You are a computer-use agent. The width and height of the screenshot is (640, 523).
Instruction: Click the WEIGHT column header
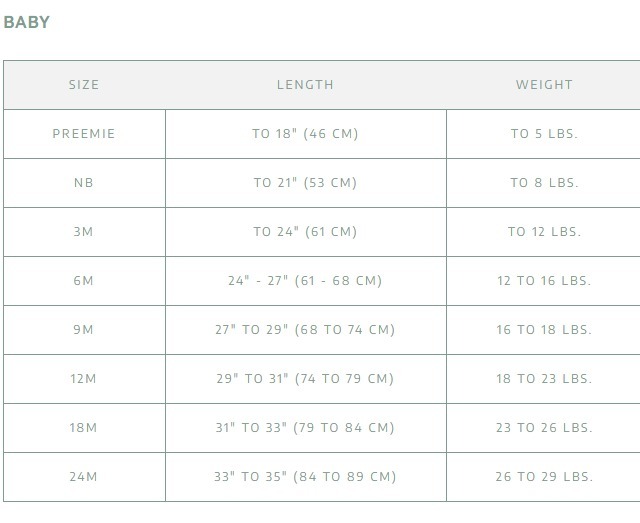point(544,85)
